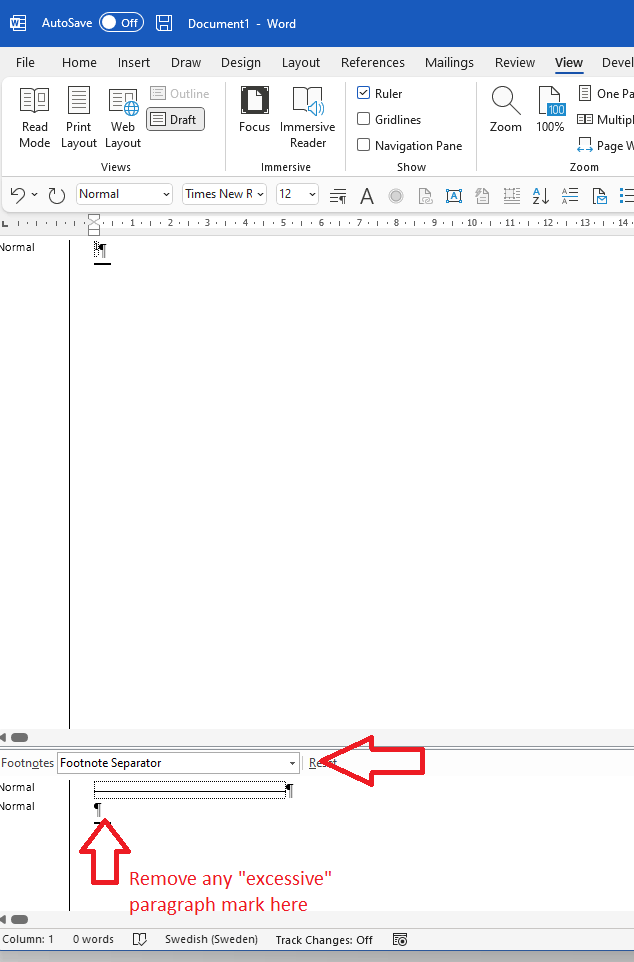The height and width of the screenshot is (962, 634).
Task: Click the footnote pane horizontal scrollbar thumb
Action: tap(20, 919)
